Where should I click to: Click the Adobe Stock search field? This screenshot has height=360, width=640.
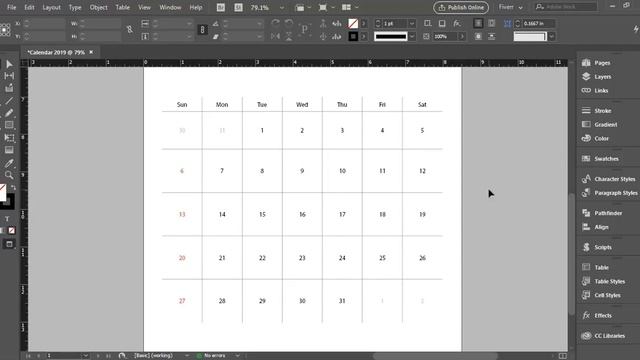click(x=566, y=7)
